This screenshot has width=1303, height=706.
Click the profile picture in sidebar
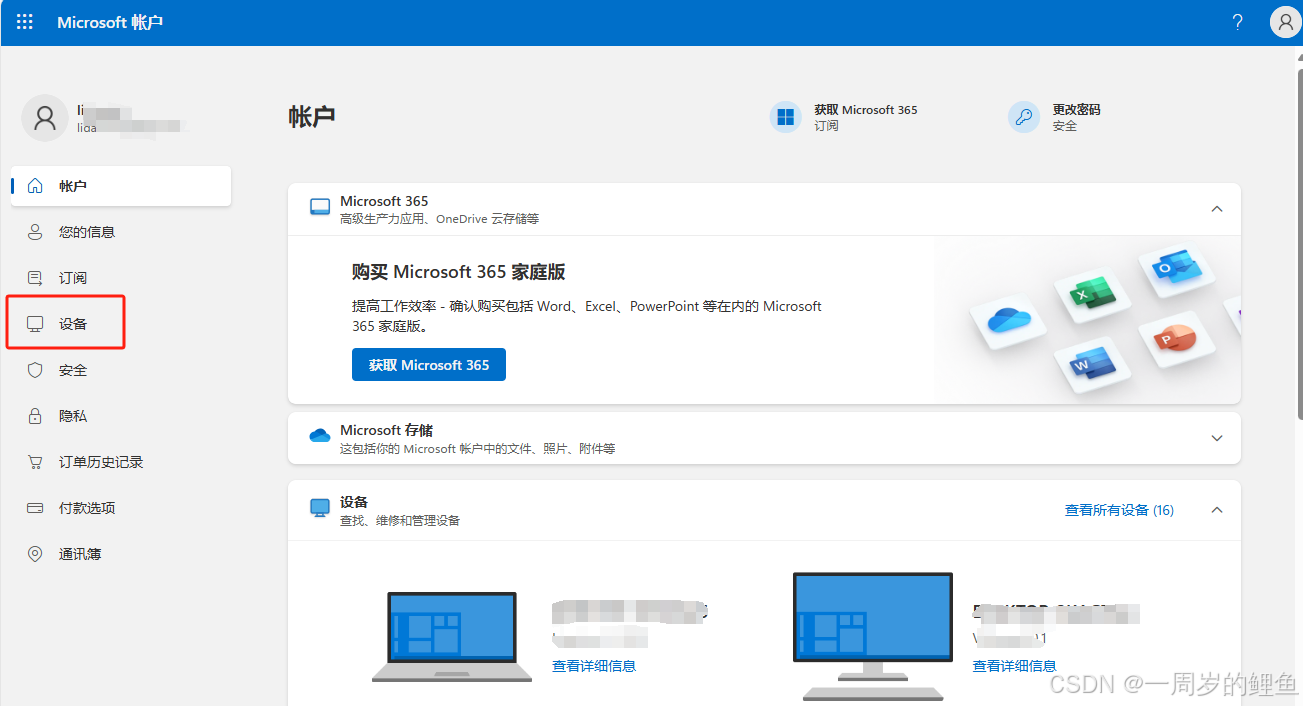[45, 118]
